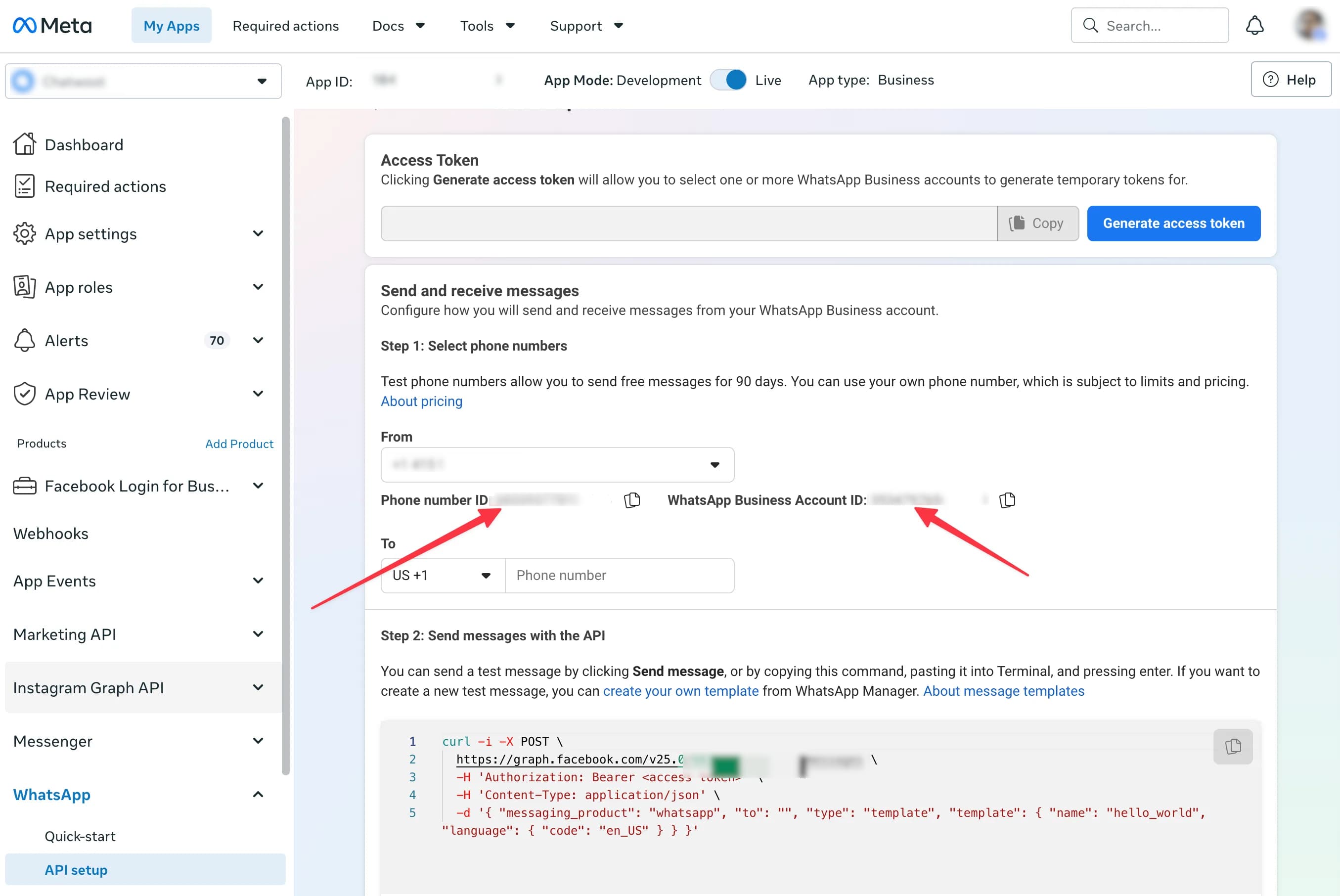Expand the Instagram Graph API section
This screenshot has height=896, width=1340.
258,687
